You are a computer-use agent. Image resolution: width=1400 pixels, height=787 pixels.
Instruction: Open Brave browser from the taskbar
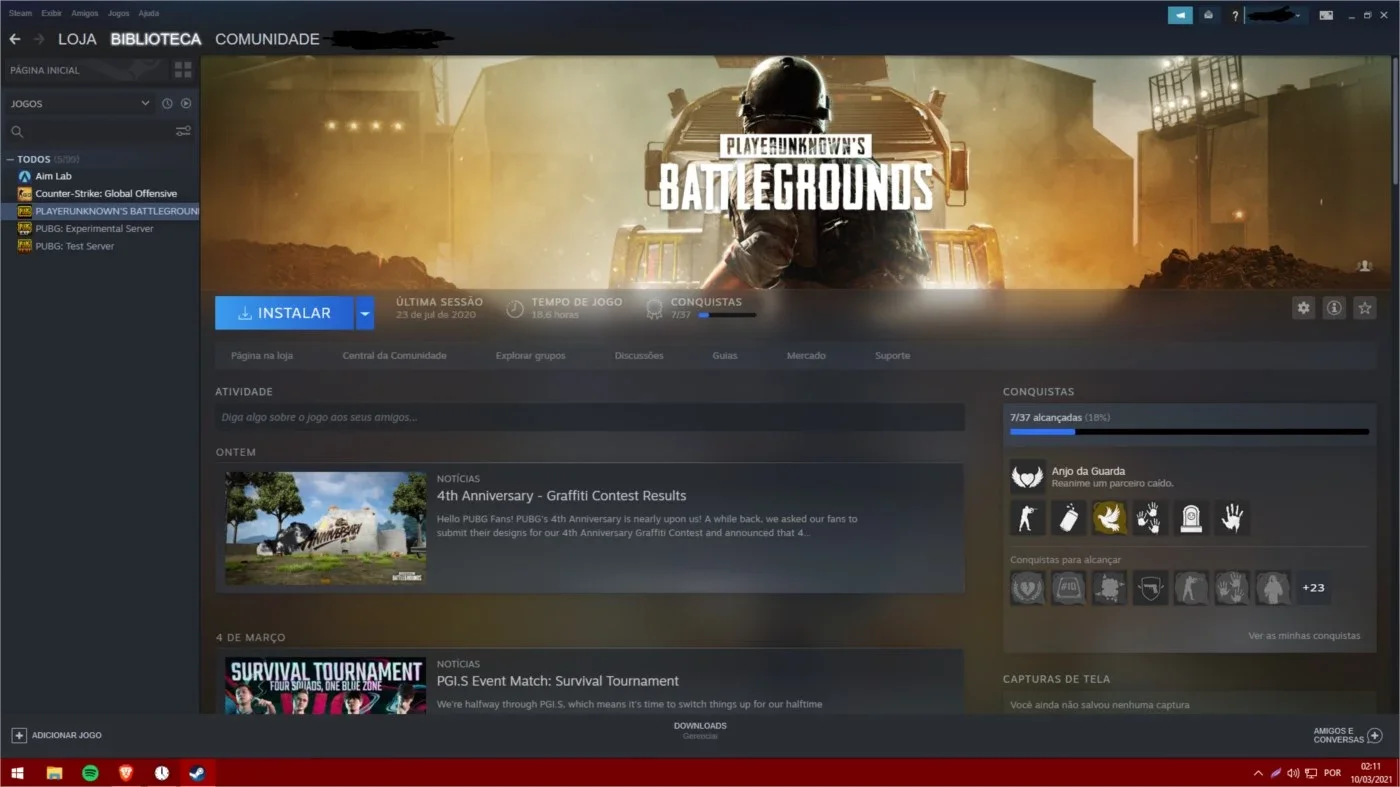pos(125,773)
